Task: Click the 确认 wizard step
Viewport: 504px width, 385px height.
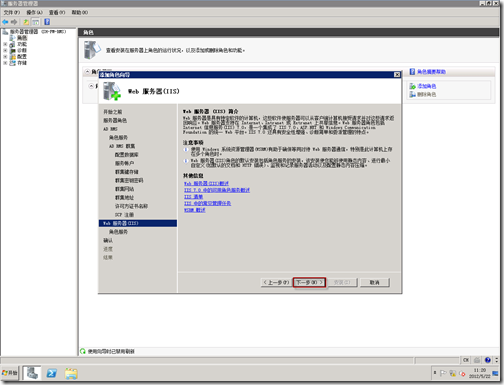Action: (108, 240)
